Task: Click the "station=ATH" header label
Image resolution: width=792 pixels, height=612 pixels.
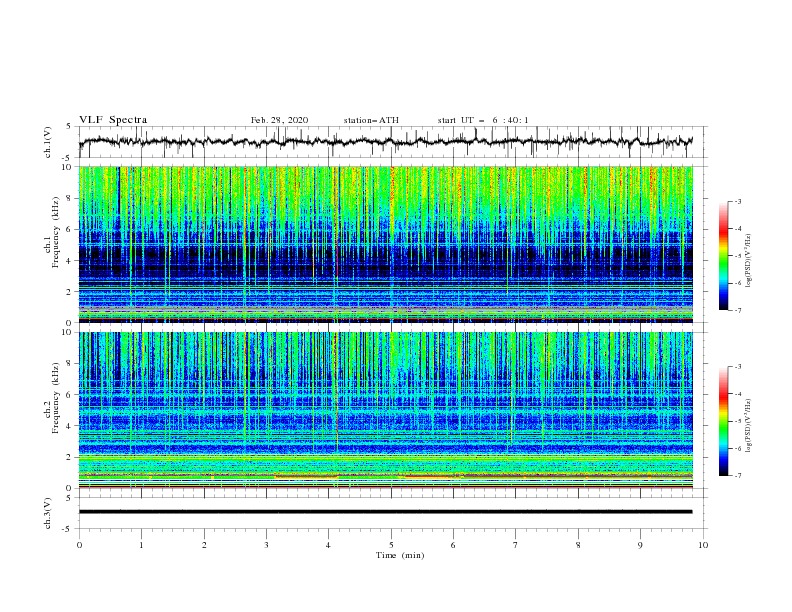Action: (x=371, y=120)
